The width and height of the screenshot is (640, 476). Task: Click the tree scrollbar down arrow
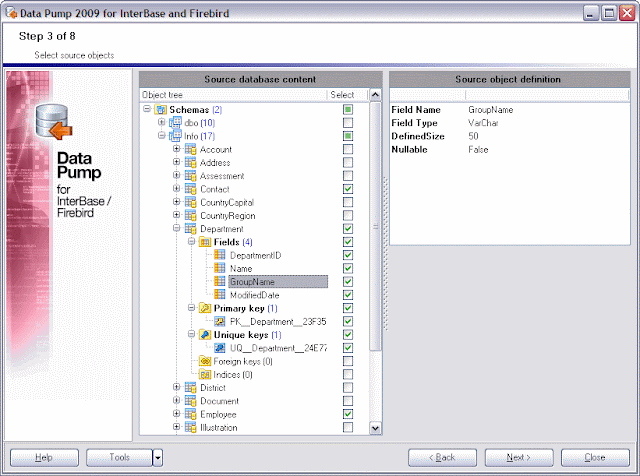pyautogui.click(x=375, y=428)
